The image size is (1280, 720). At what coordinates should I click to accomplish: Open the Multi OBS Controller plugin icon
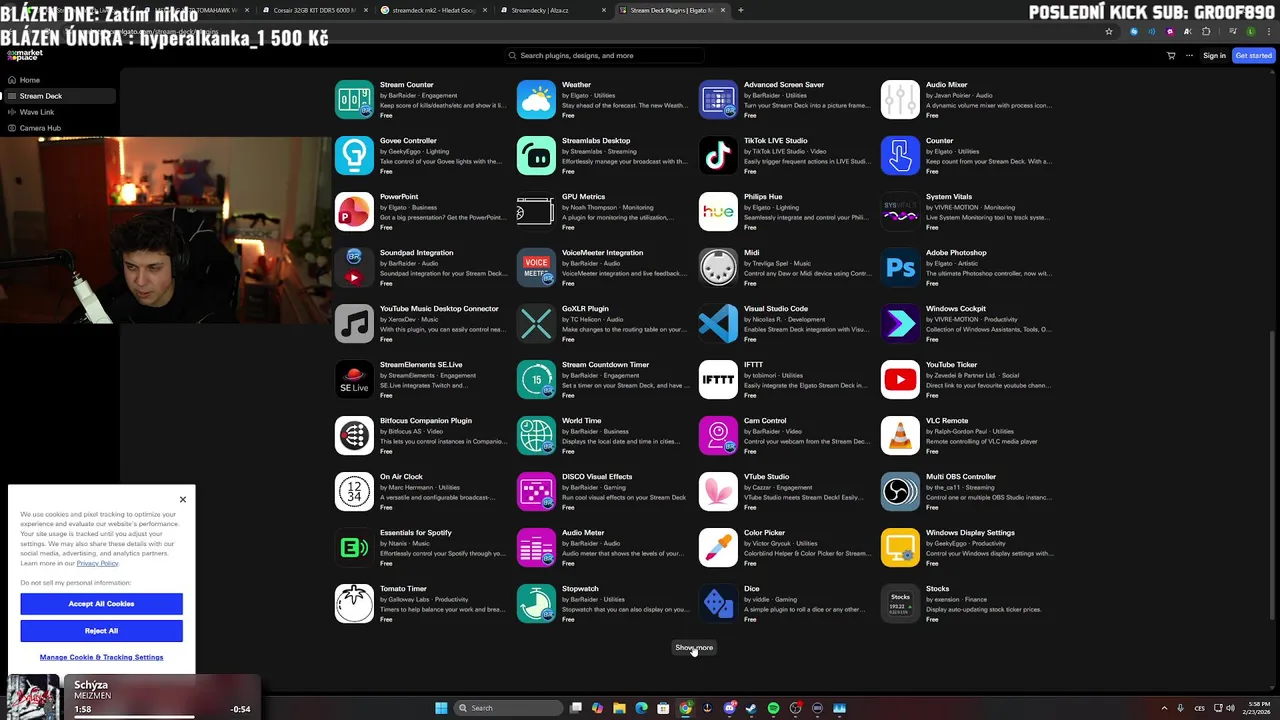900,491
